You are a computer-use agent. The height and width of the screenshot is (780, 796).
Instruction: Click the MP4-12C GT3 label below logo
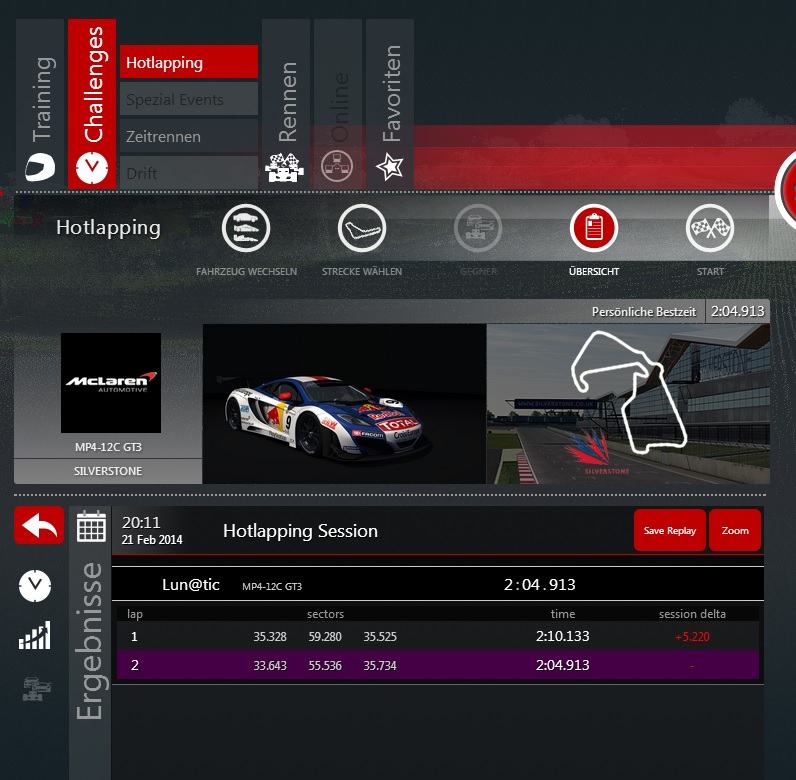pyautogui.click(x=108, y=447)
